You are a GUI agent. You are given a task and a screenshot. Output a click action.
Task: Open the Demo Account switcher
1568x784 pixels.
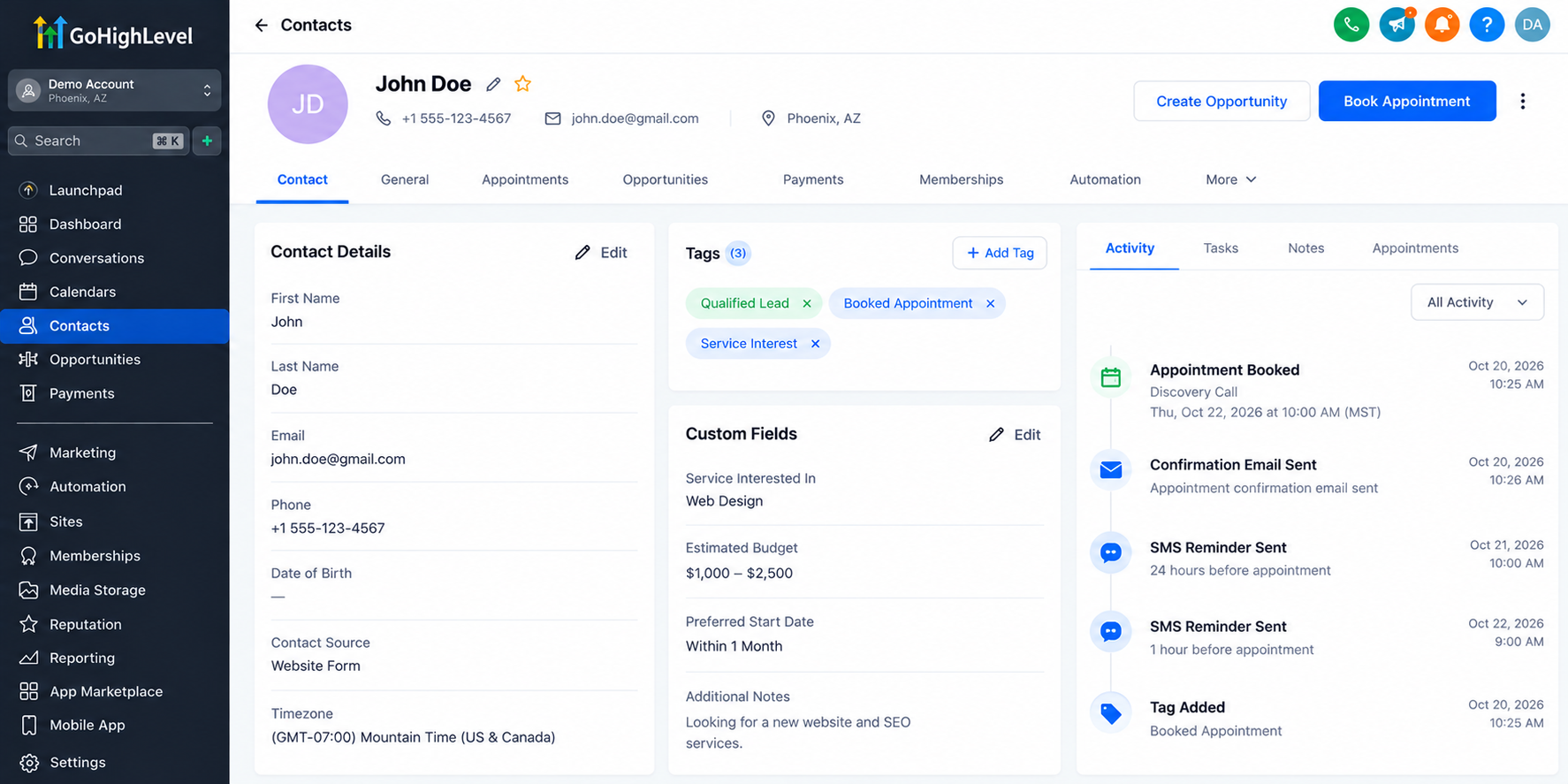pyautogui.click(x=115, y=90)
